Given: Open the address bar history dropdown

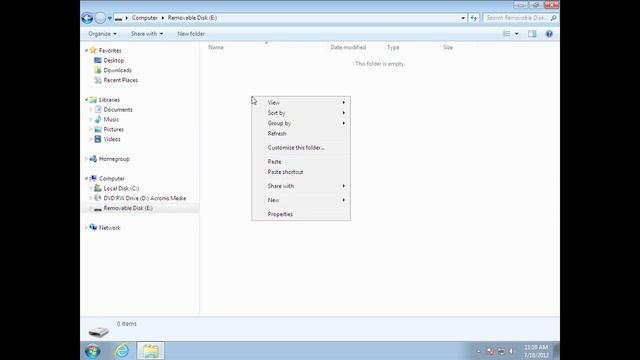Looking at the screenshot, I should tap(463, 18).
